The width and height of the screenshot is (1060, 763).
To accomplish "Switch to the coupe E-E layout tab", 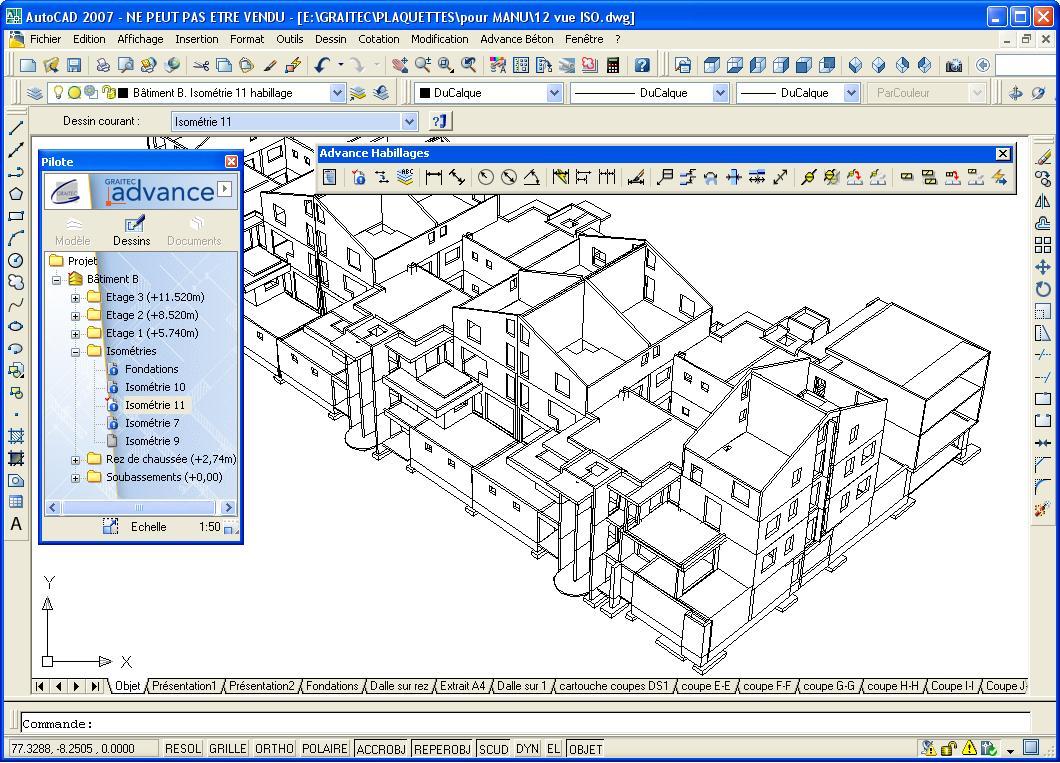I will tap(705, 686).
